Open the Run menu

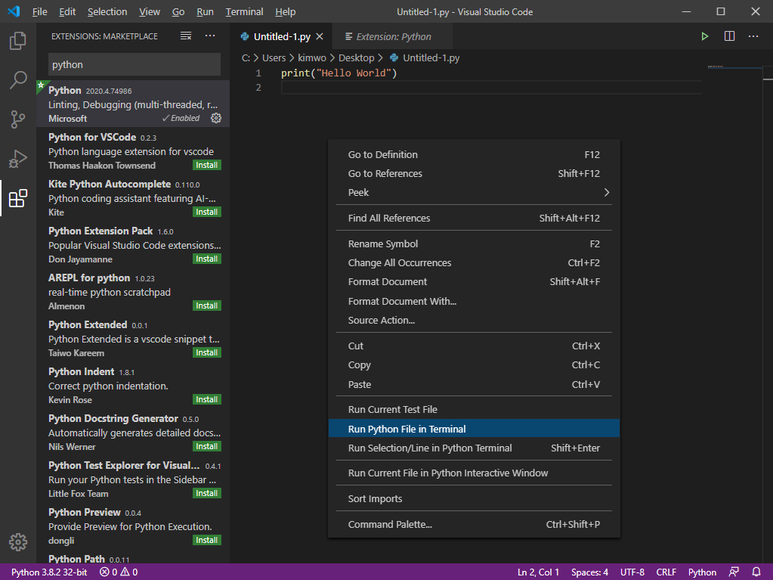[x=205, y=12]
